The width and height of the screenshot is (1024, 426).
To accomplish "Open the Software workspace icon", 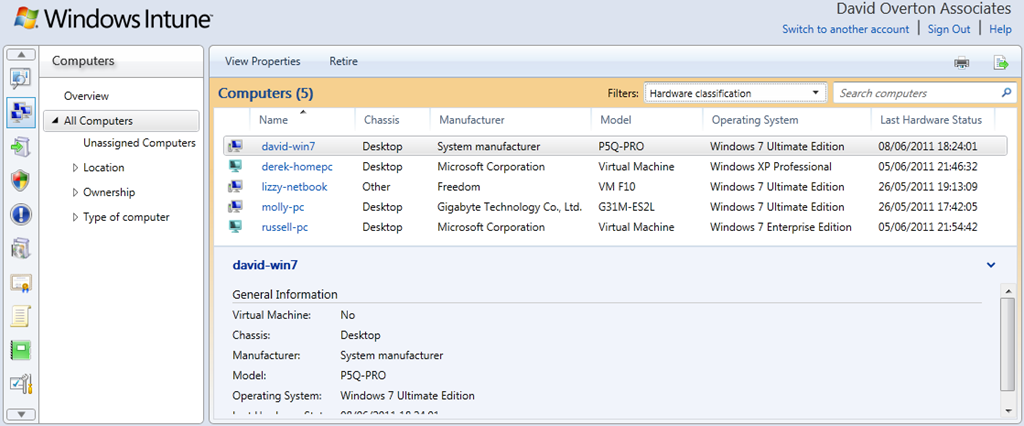I will tap(21, 249).
